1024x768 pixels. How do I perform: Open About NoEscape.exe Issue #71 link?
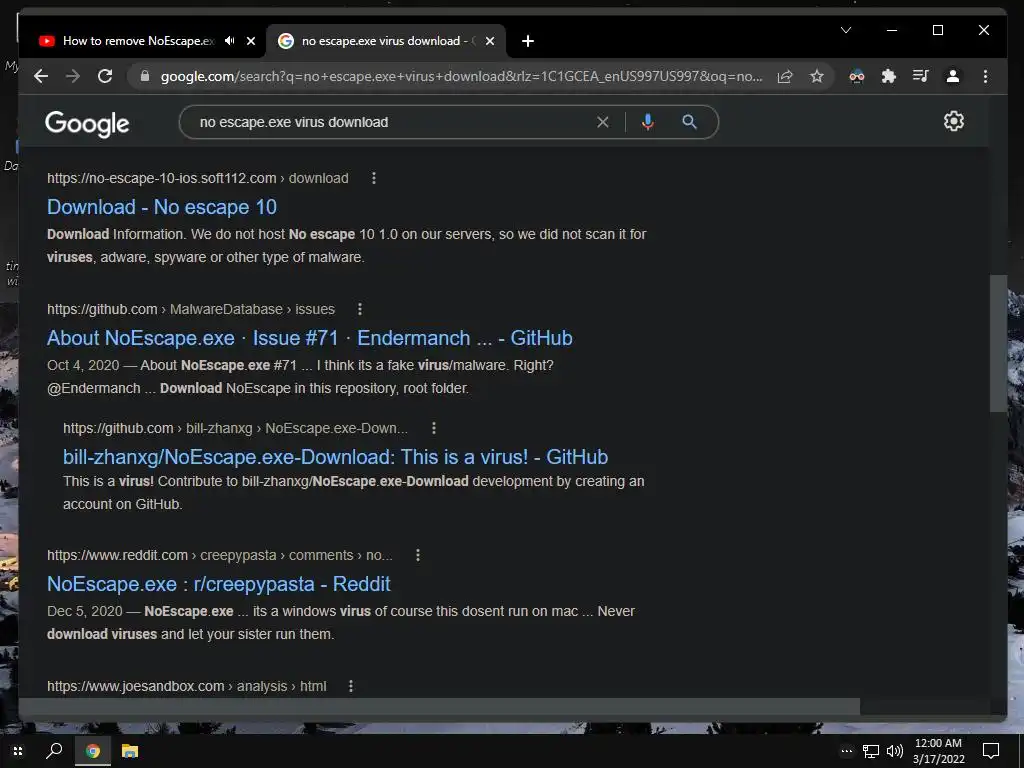[310, 338]
